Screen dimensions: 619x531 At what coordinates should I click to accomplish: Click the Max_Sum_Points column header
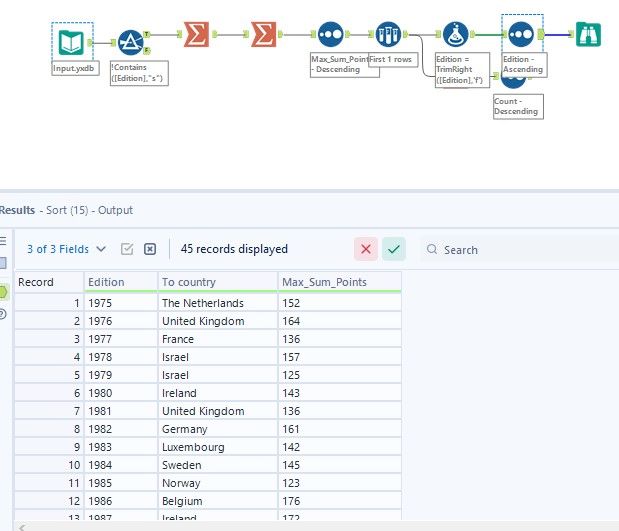click(x=340, y=282)
